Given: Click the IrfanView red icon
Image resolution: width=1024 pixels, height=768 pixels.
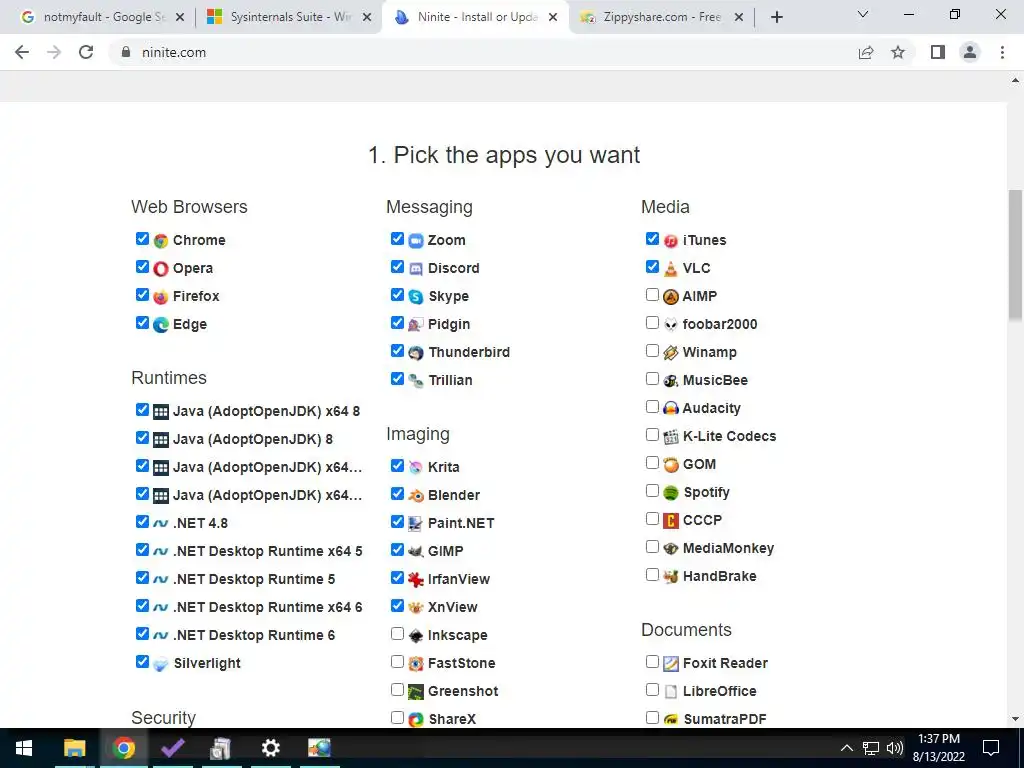Looking at the screenshot, I should pos(416,579).
